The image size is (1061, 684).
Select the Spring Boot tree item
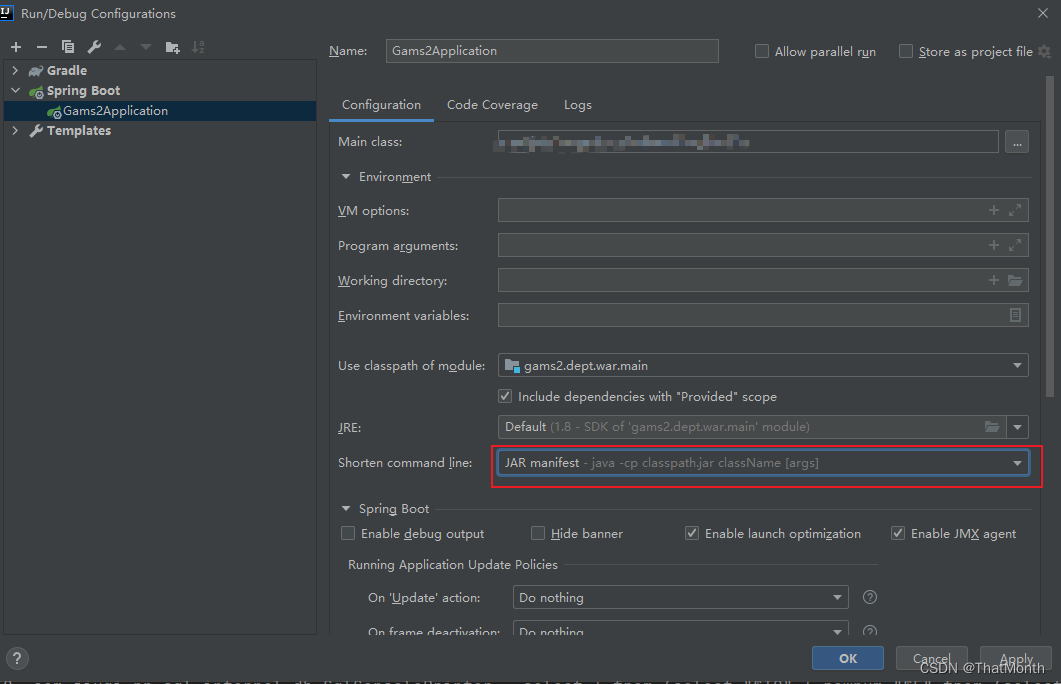click(83, 90)
